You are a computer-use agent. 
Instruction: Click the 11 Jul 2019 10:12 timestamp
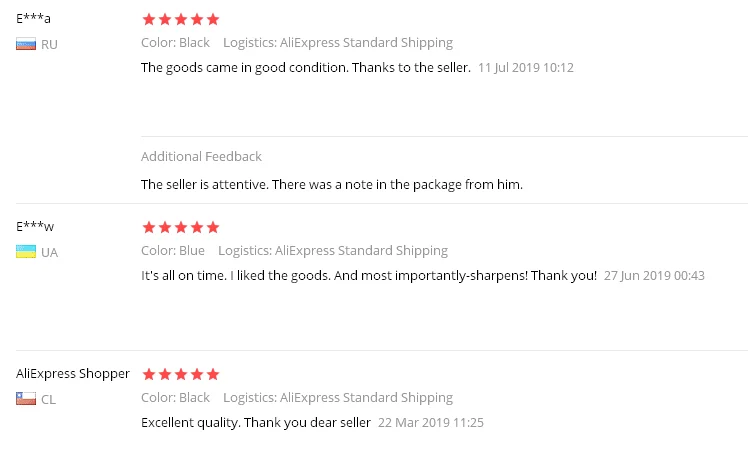point(526,68)
